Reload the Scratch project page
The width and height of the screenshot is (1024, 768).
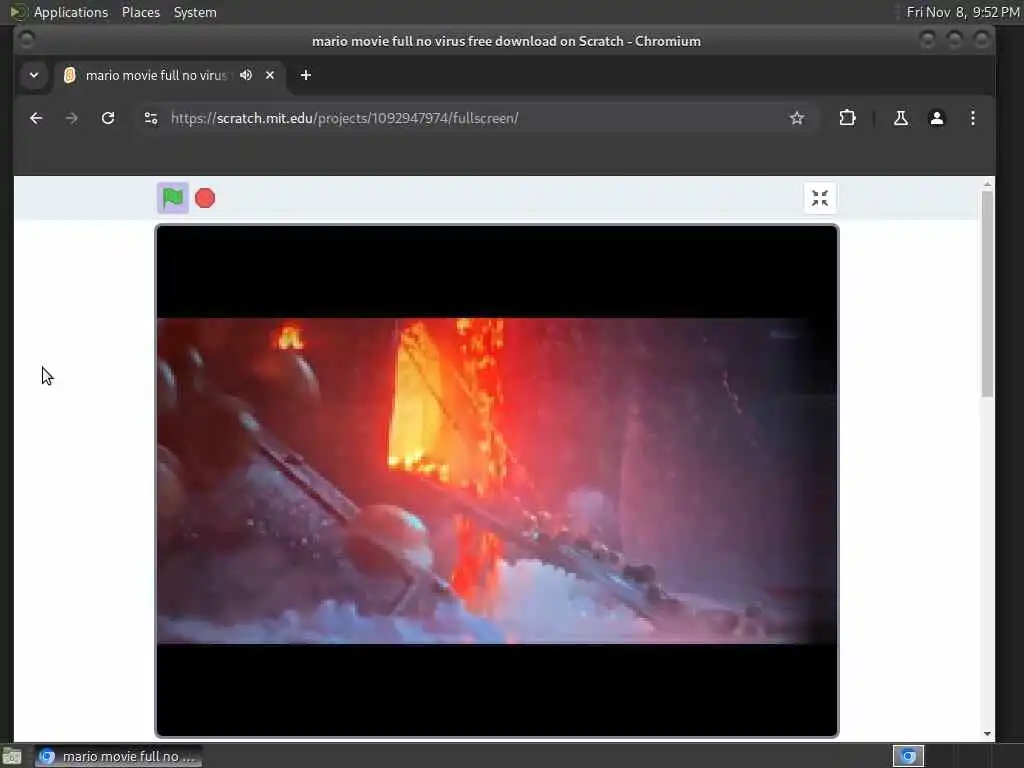[108, 118]
